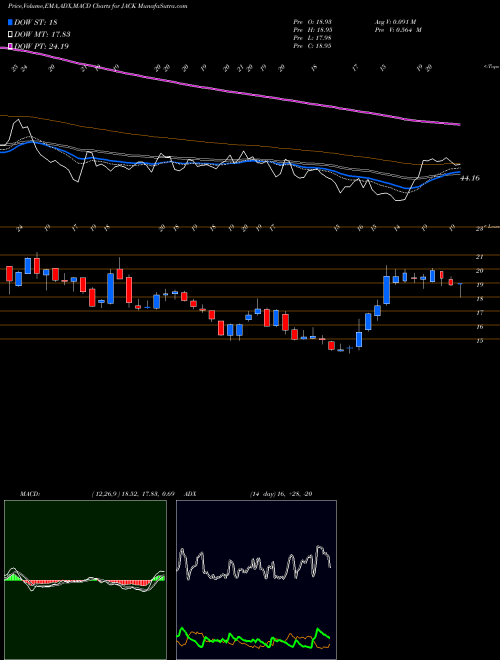Click the green +DI line in ADX panel
The image size is (500, 660).
(253, 640)
